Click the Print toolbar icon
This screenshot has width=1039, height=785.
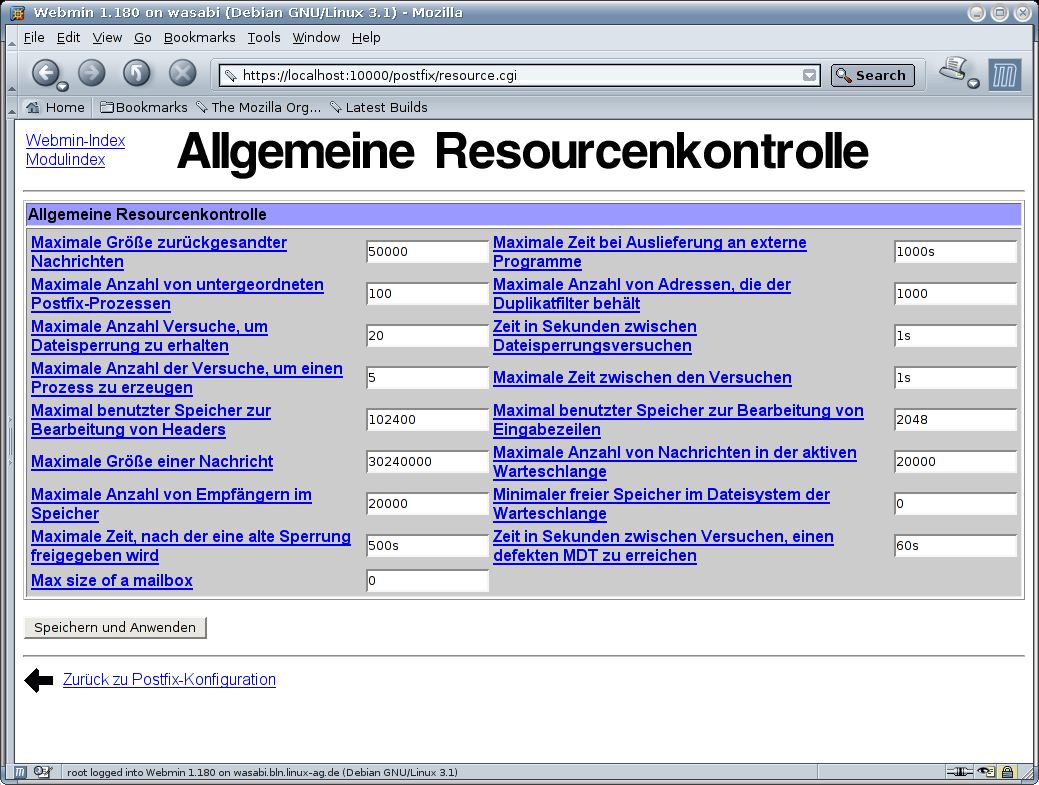(x=953, y=69)
